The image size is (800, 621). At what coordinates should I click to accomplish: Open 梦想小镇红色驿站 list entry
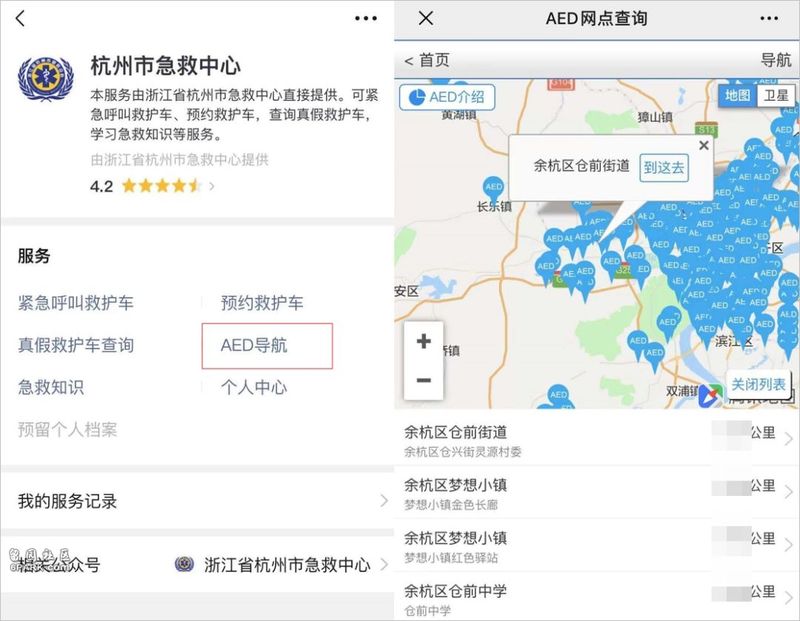(x=597, y=546)
